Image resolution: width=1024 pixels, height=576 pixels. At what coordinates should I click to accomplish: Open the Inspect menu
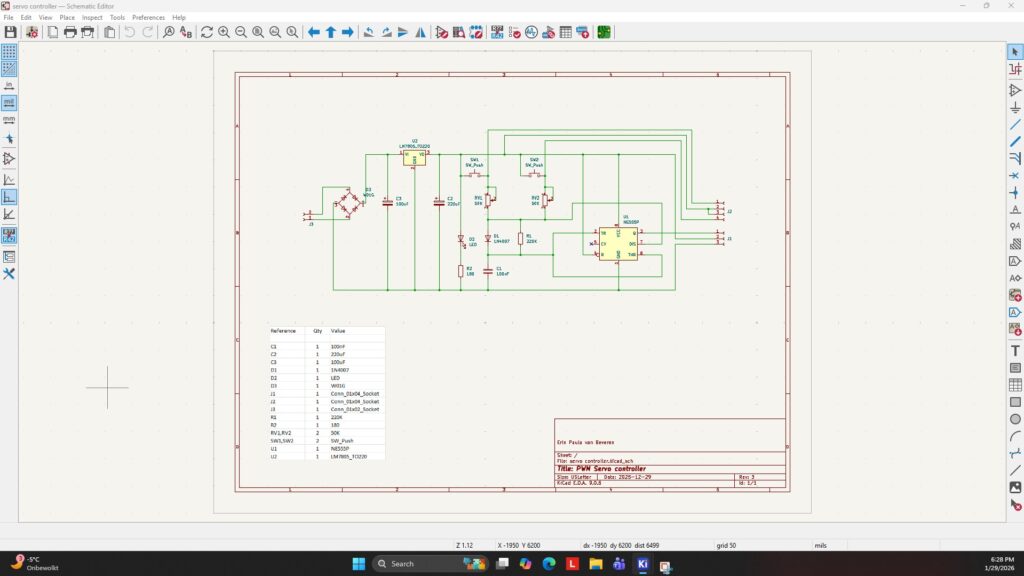pos(92,17)
